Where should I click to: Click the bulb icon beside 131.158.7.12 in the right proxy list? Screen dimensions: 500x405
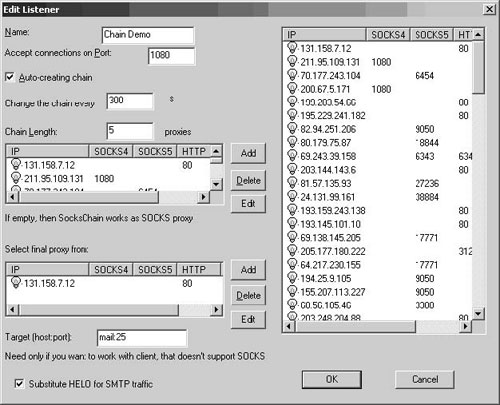point(292,47)
